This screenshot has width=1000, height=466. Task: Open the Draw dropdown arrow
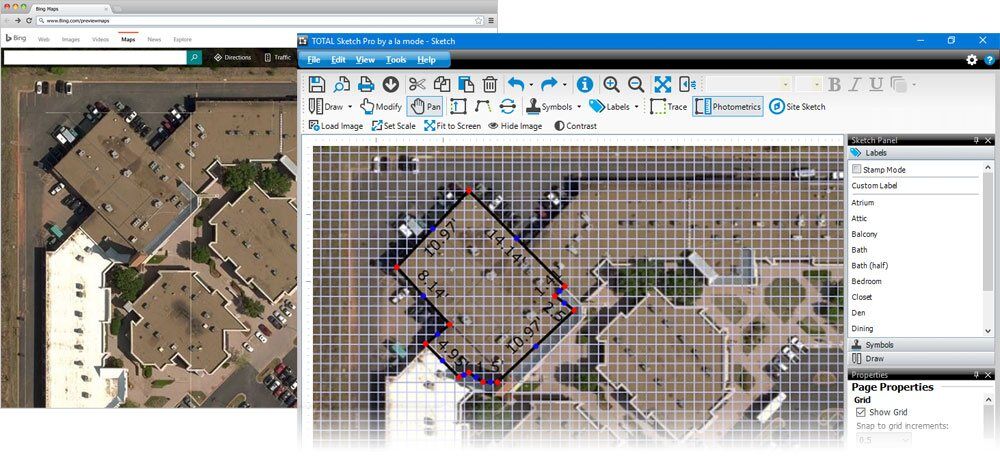point(350,106)
